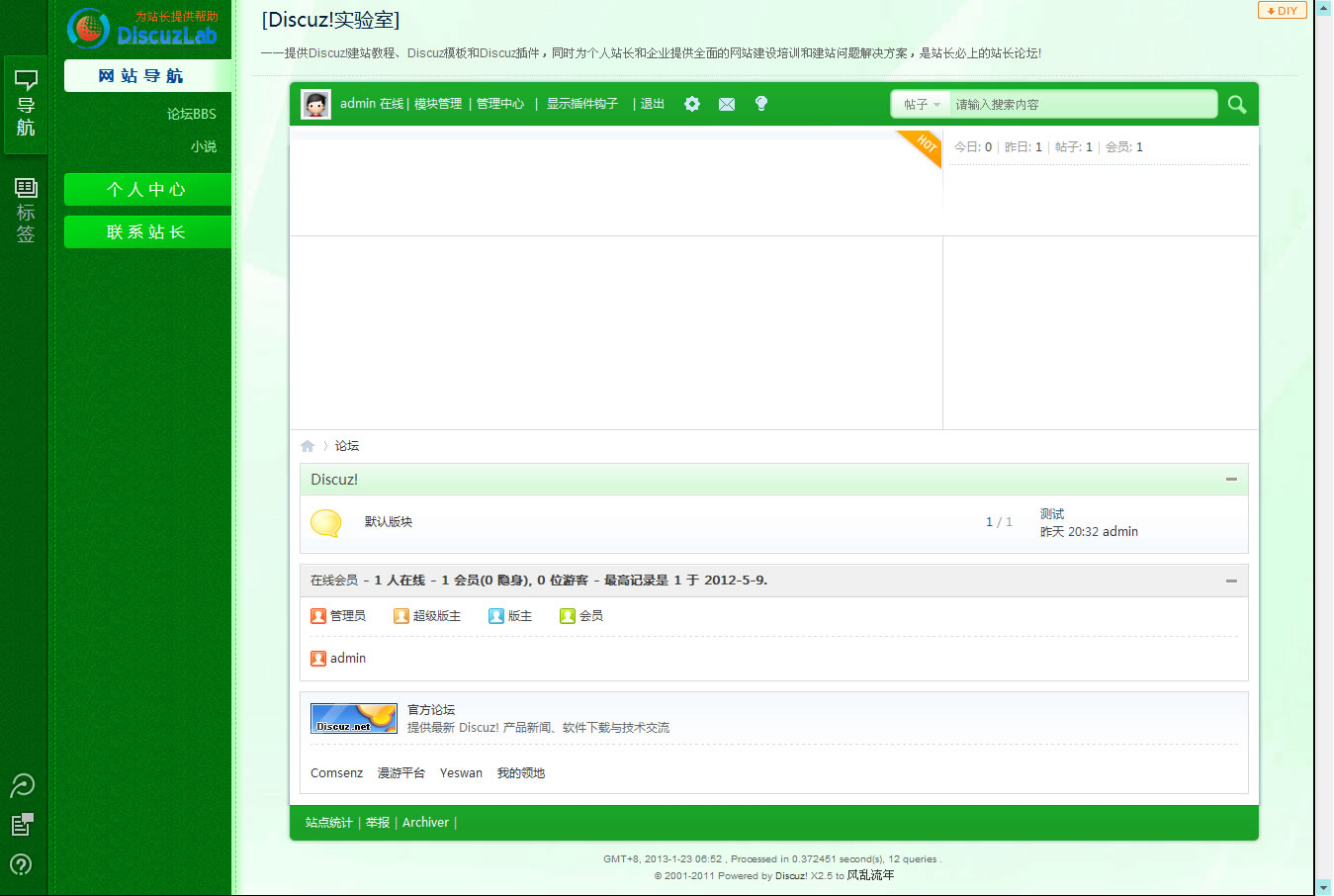Viewport: 1334px width, 896px height.
Task: Open the sidebar help question icon
Action: (21, 864)
